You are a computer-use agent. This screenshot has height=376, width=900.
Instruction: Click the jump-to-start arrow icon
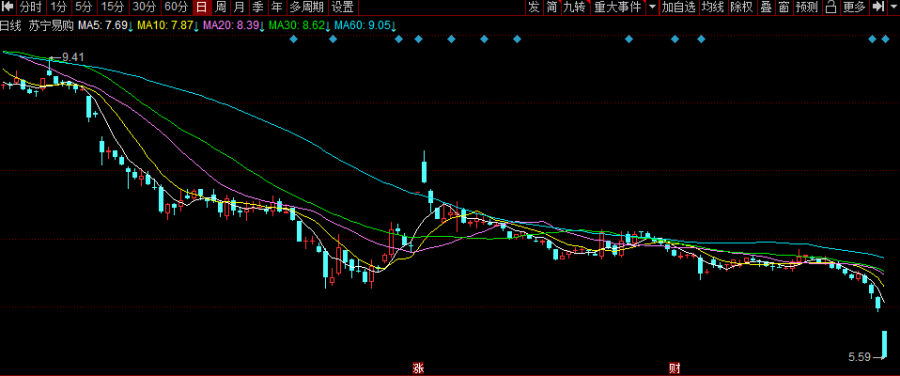point(7,7)
